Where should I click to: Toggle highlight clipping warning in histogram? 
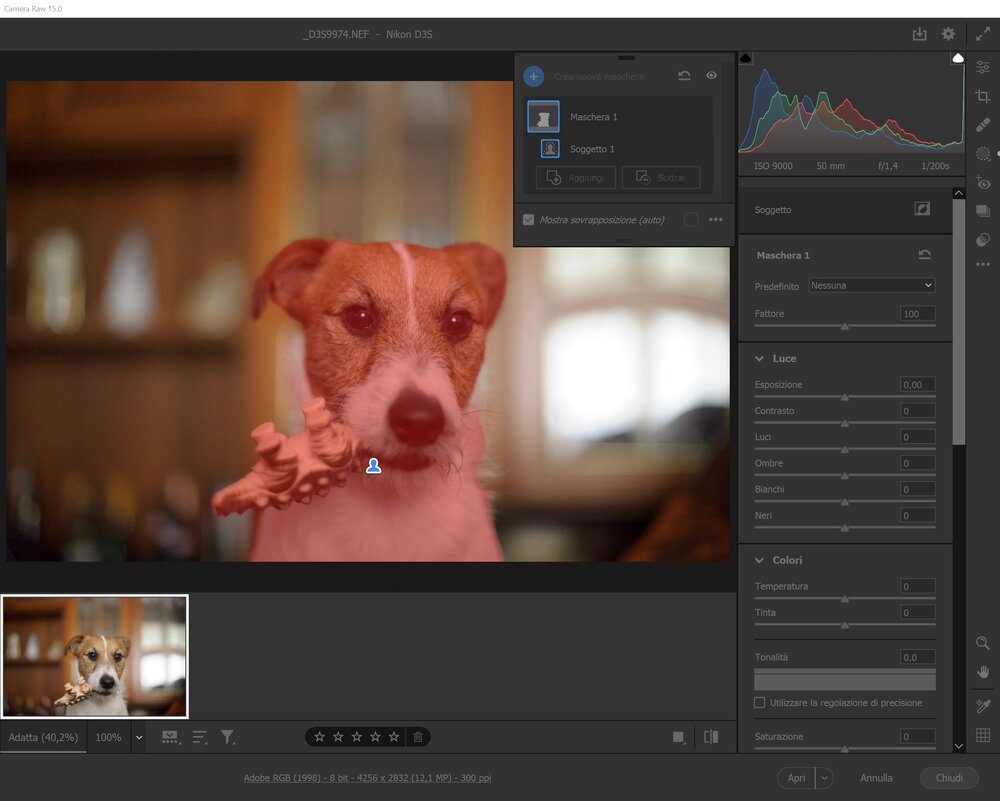(x=958, y=59)
